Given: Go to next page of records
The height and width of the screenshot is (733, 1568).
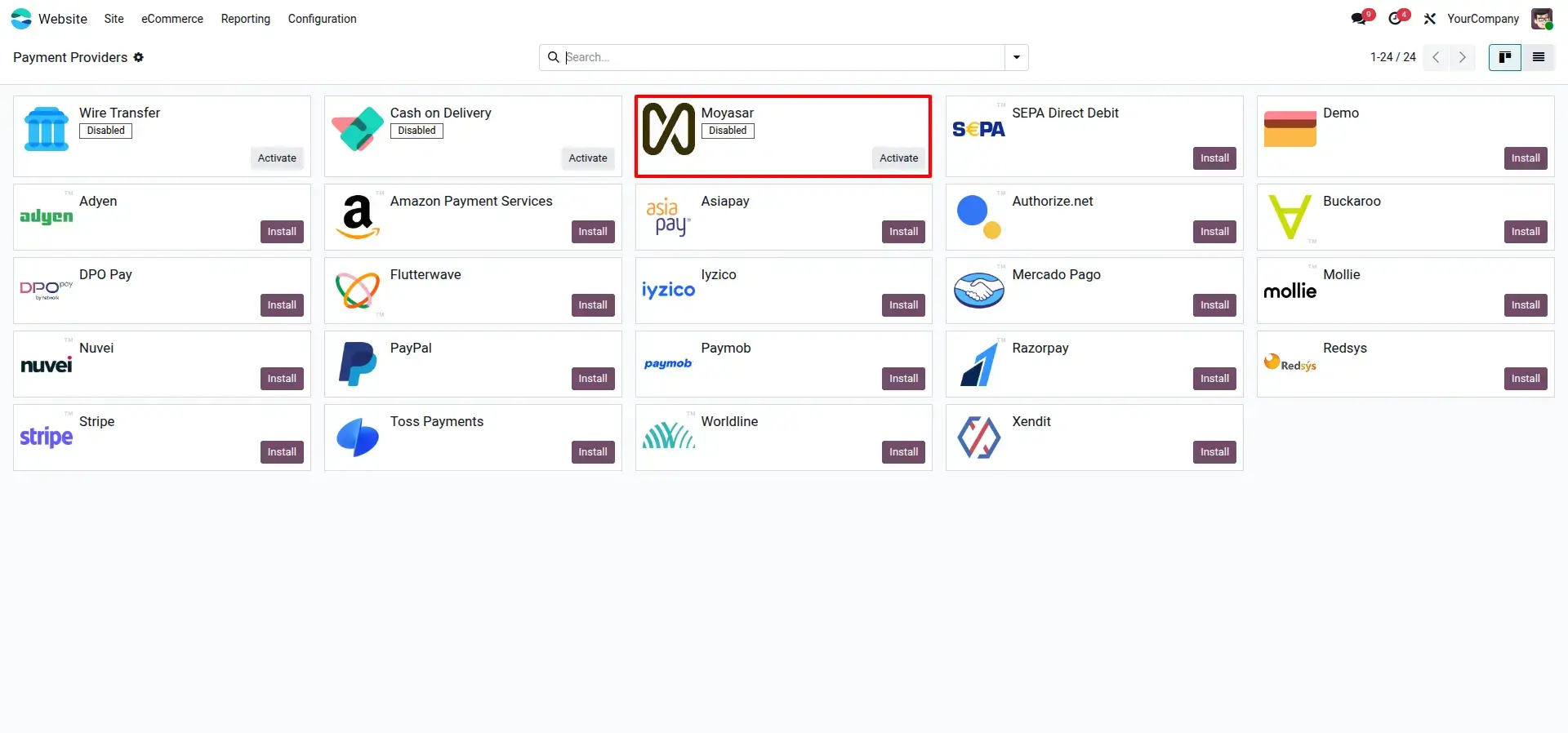Looking at the screenshot, I should 1462,57.
